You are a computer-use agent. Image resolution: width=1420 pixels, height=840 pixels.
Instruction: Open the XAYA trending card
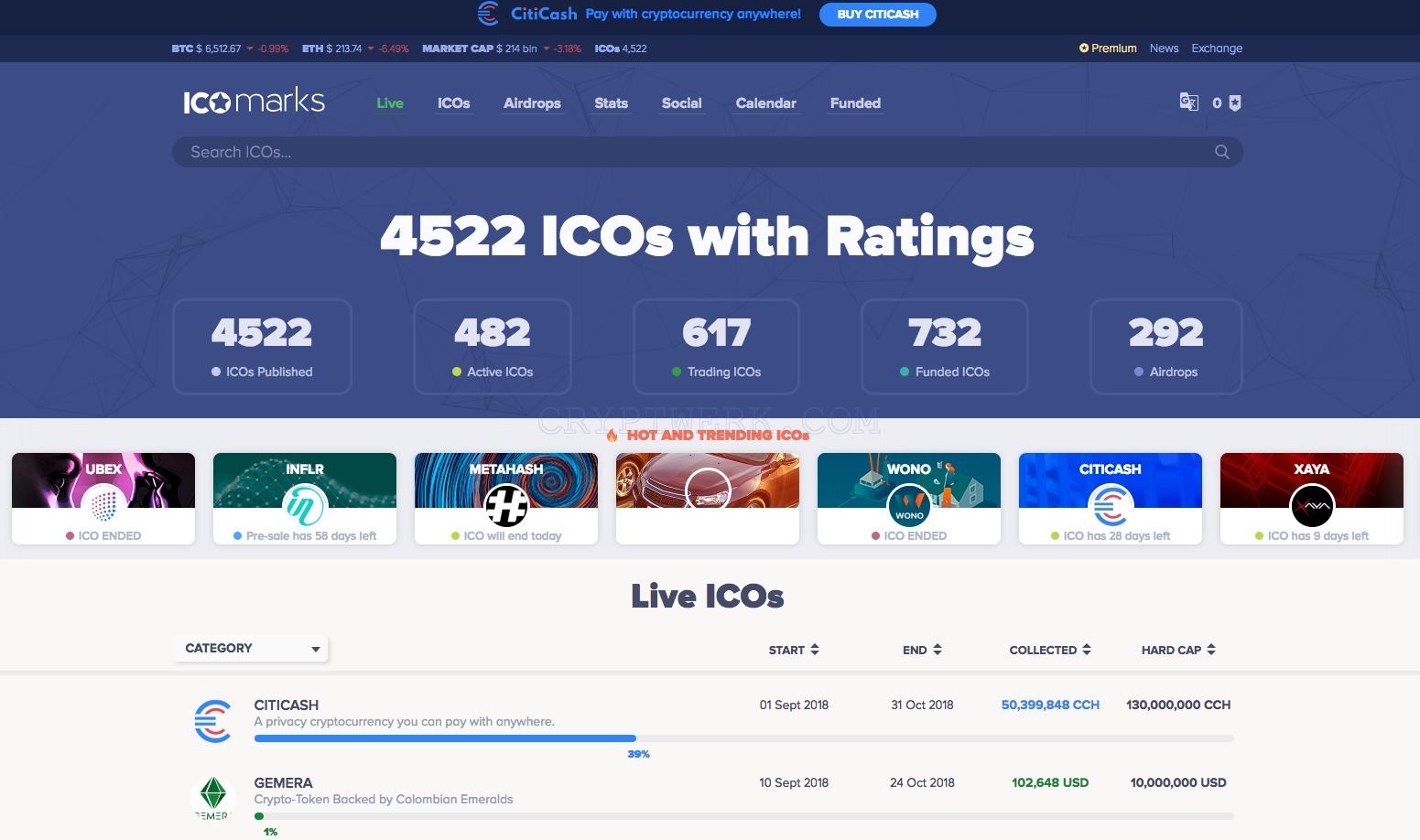(x=1312, y=499)
